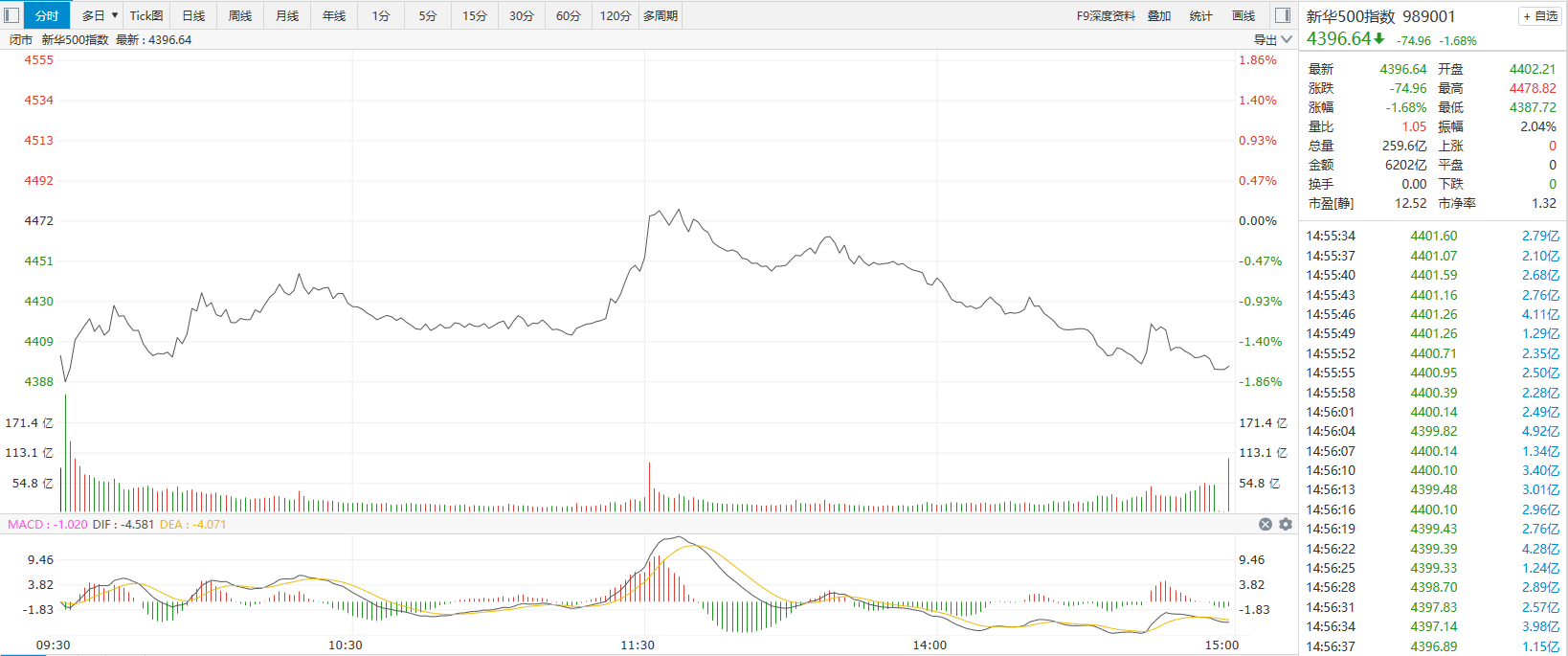Viewport: 1568px width, 656px height.
Task: Choose the 60分 chart period
Action: (569, 15)
